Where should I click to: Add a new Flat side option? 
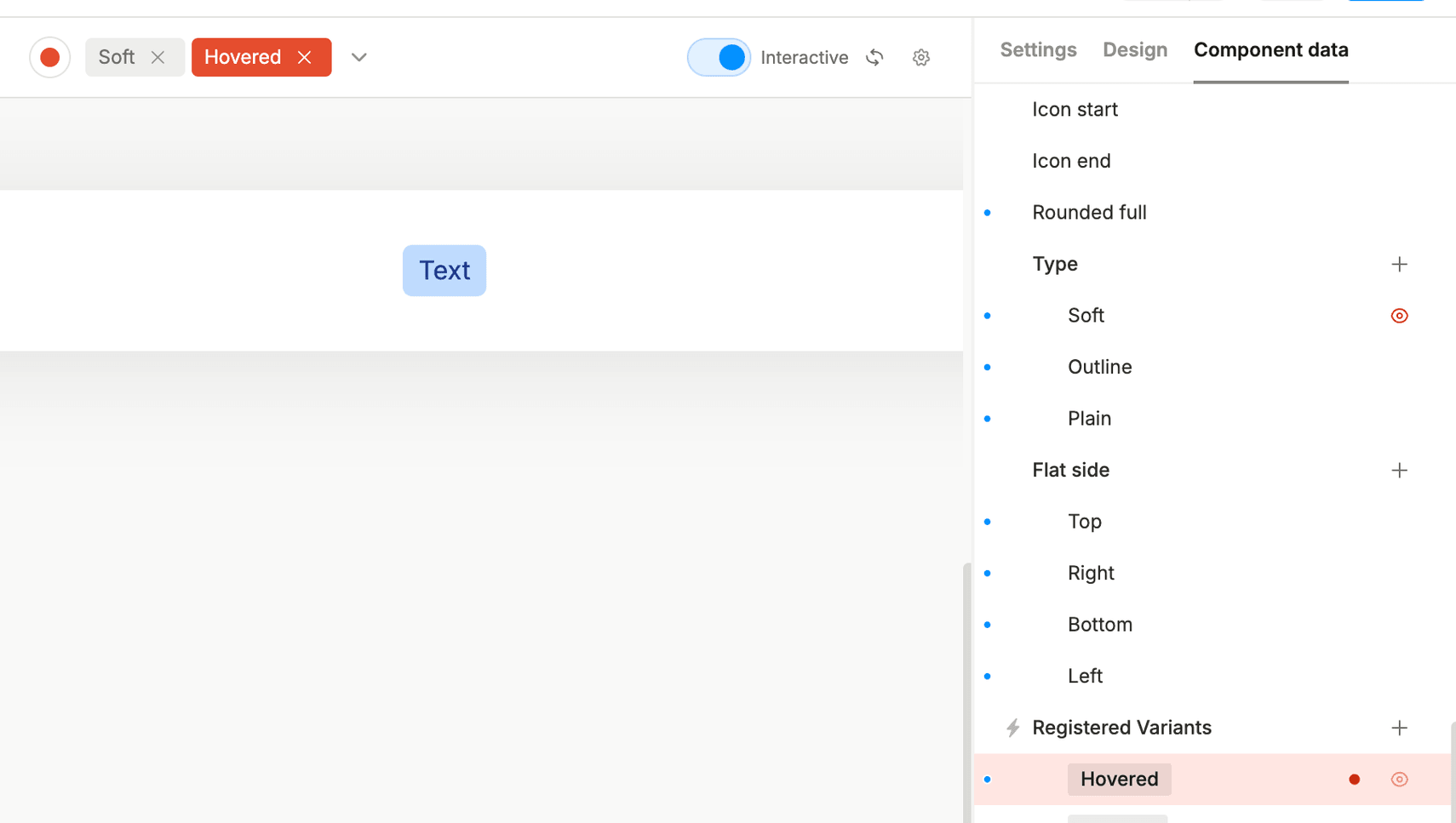[1399, 470]
